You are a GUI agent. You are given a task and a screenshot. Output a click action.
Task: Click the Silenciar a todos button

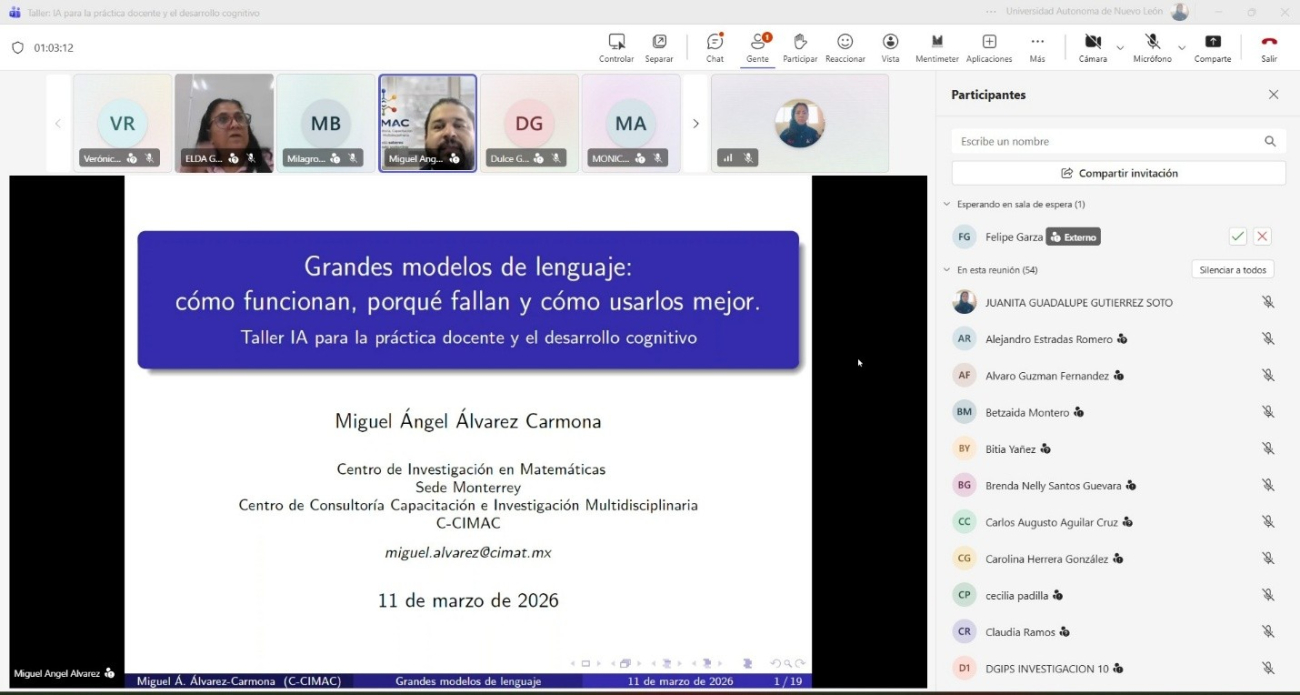click(1233, 270)
